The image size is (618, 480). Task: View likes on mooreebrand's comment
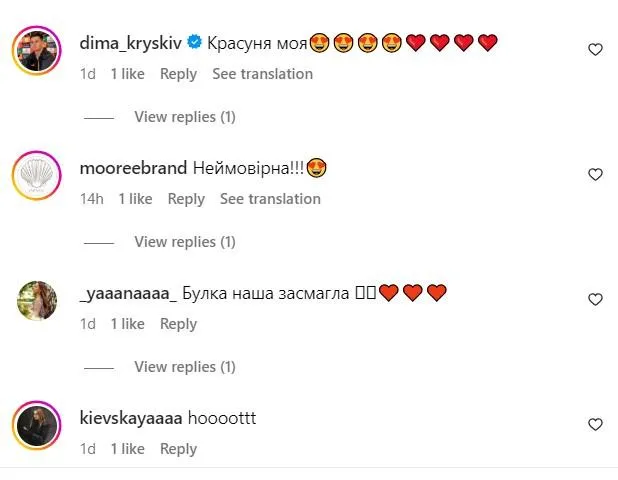[x=135, y=199]
